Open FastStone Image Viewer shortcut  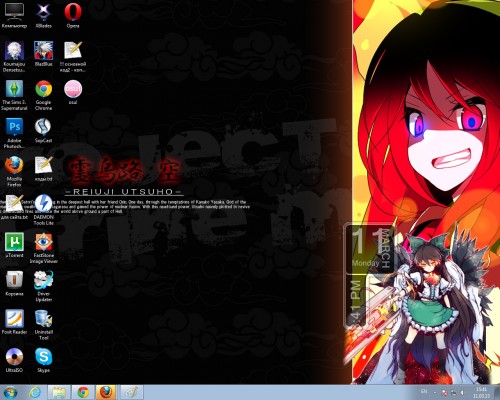[x=43, y=248]
